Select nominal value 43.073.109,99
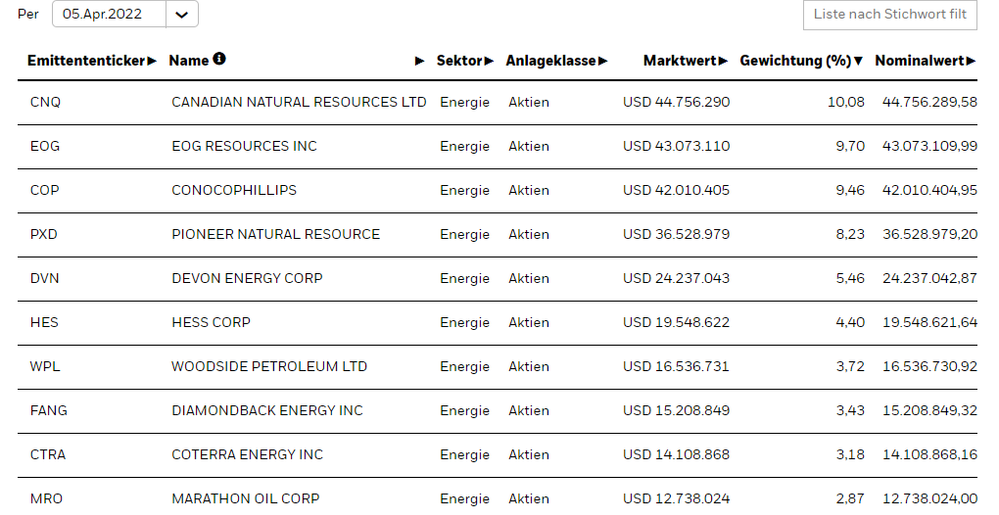 tap(930, 146)
